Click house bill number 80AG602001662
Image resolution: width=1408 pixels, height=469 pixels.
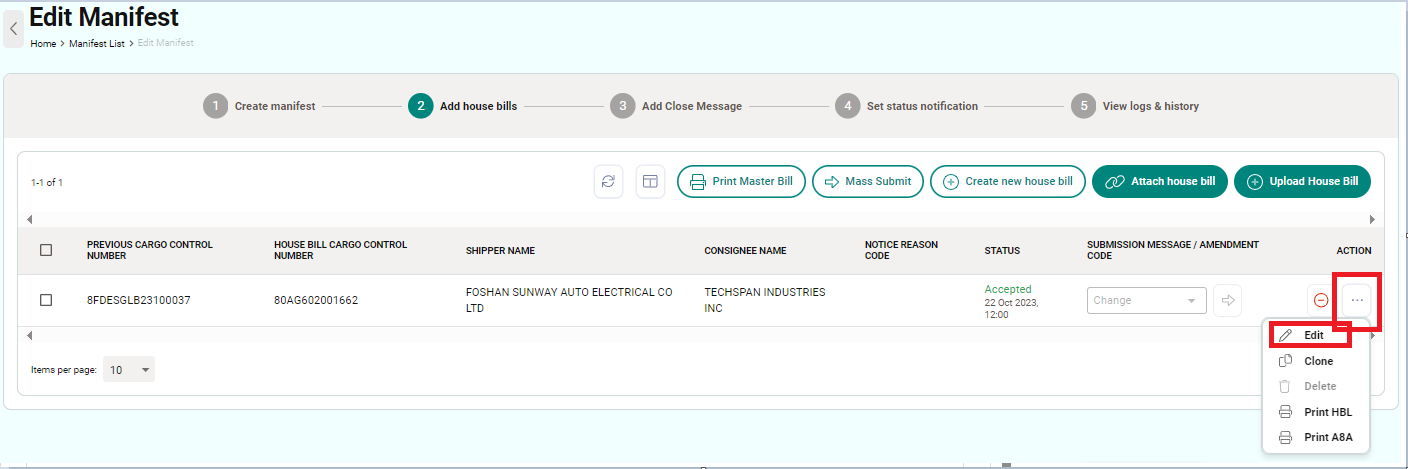click(x=316, y=300)
